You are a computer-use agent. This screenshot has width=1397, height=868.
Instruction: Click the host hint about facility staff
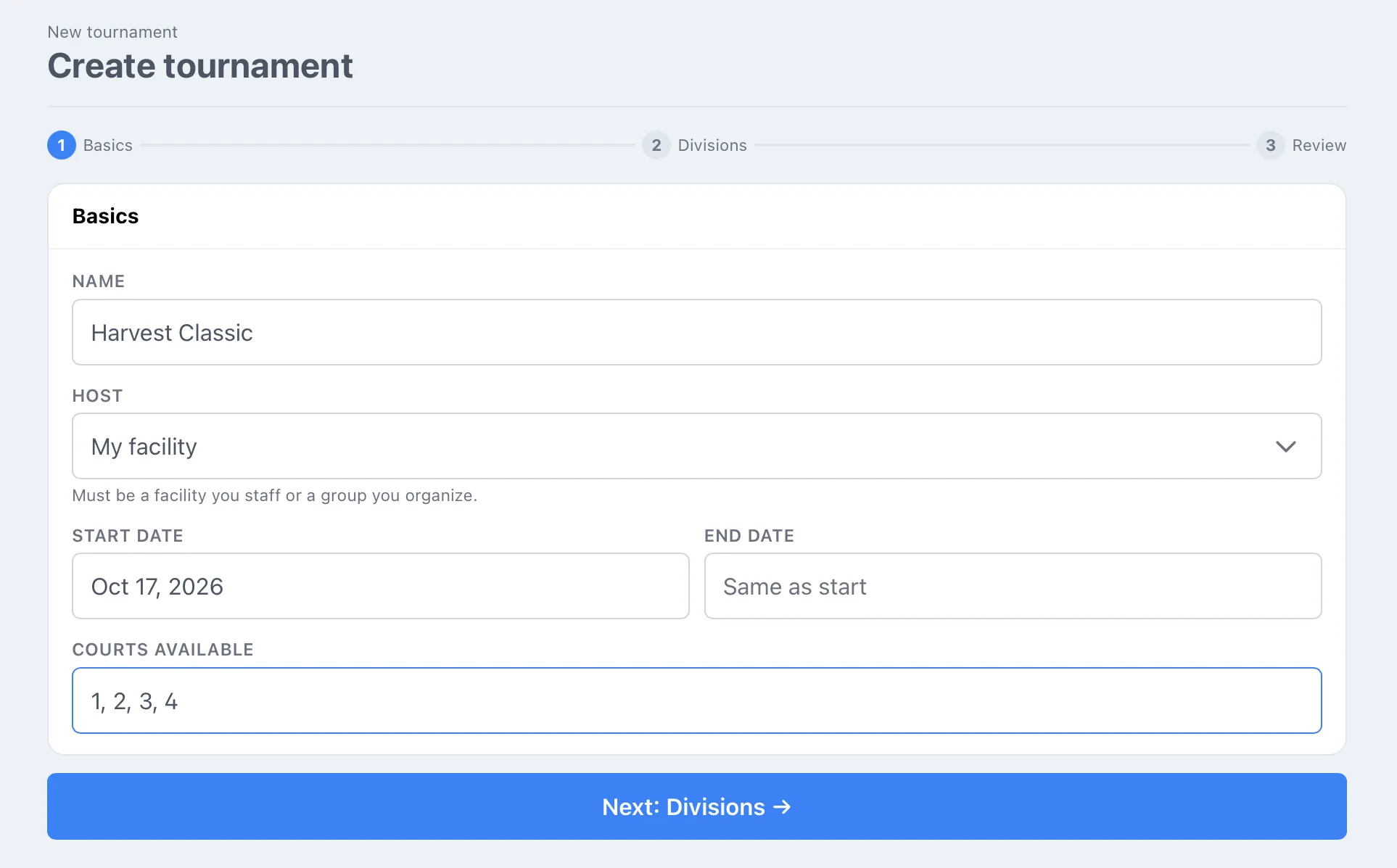(x=275, y=495)
